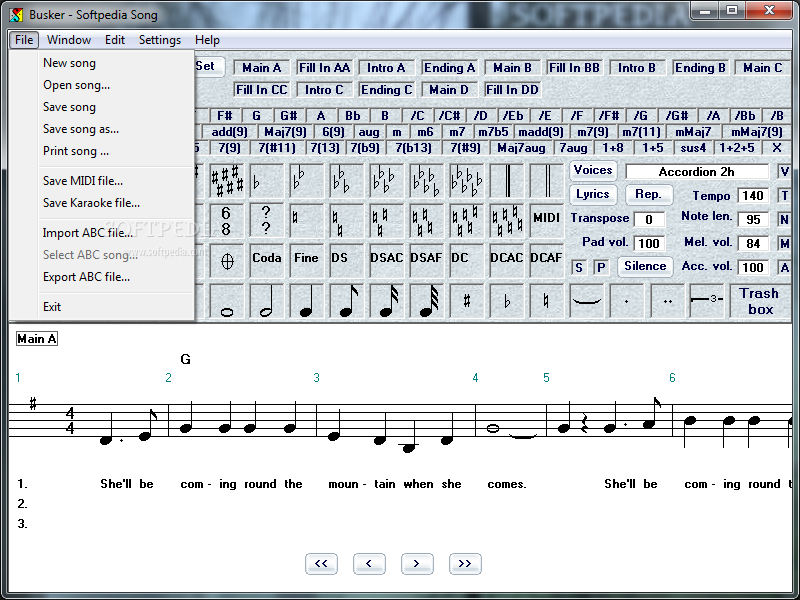The width and height of the screenshot is (800, 600).
Task: Select Open song... menu entry
Action: pos(77,85)
